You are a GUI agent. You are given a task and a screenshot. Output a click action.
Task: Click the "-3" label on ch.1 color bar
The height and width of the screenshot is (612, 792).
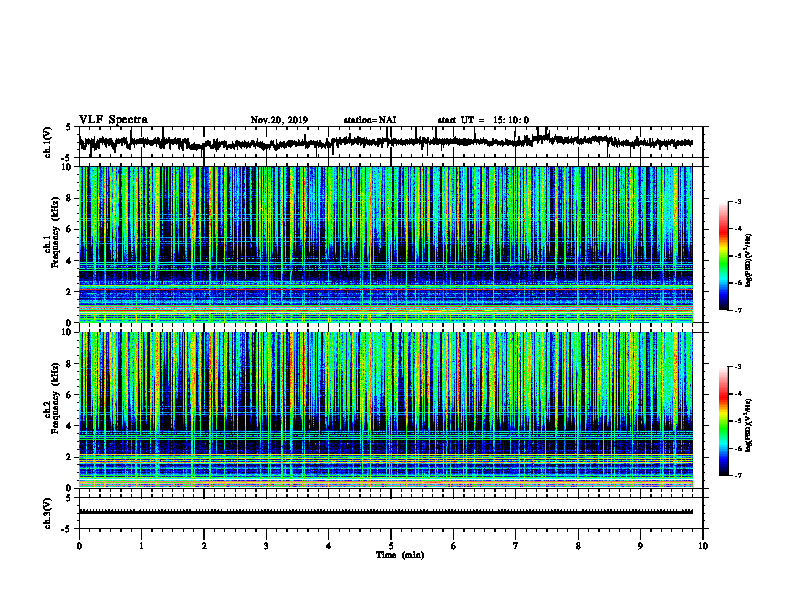(x=737, y=201)
